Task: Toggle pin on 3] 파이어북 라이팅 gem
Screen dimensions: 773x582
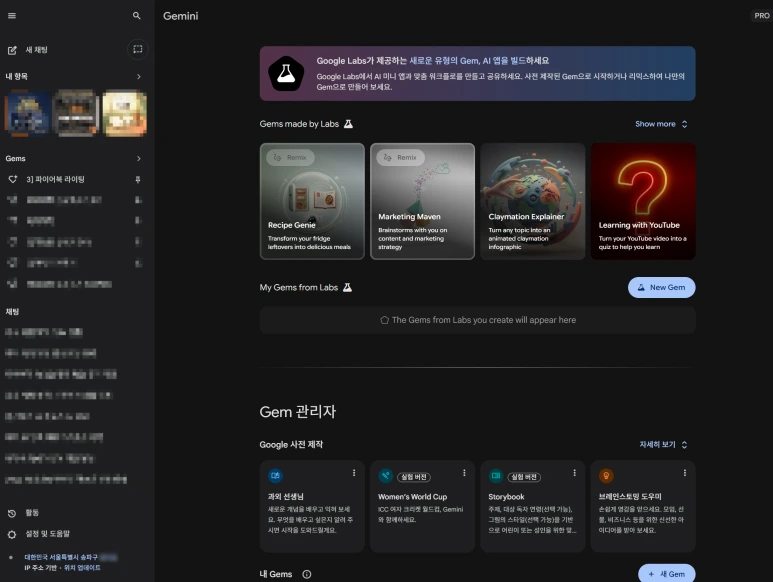Action: [138, 180]
